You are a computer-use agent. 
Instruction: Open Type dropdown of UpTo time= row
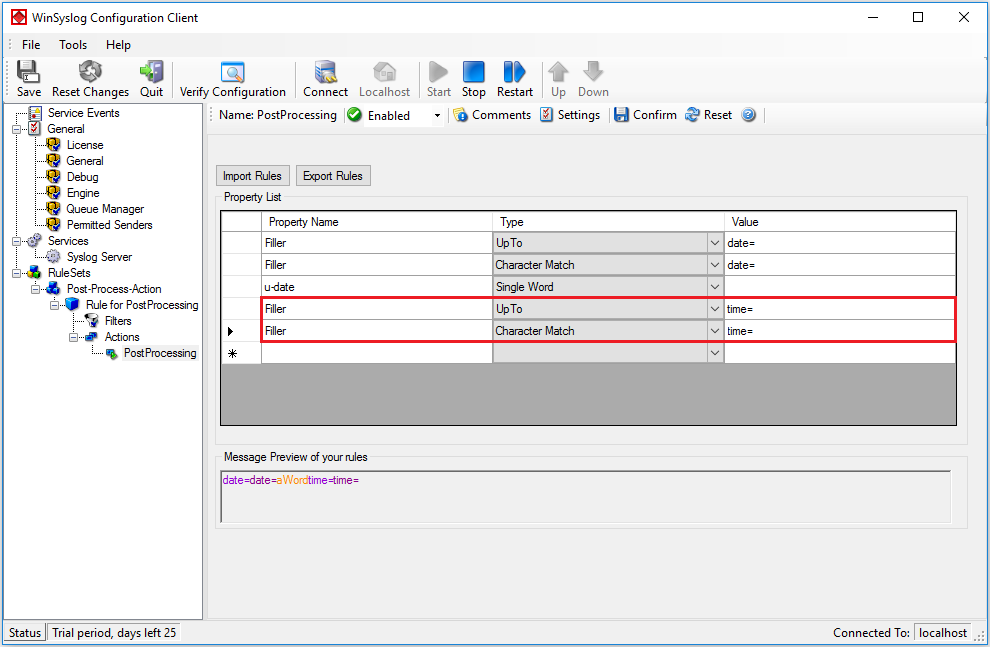pos(715,309)
